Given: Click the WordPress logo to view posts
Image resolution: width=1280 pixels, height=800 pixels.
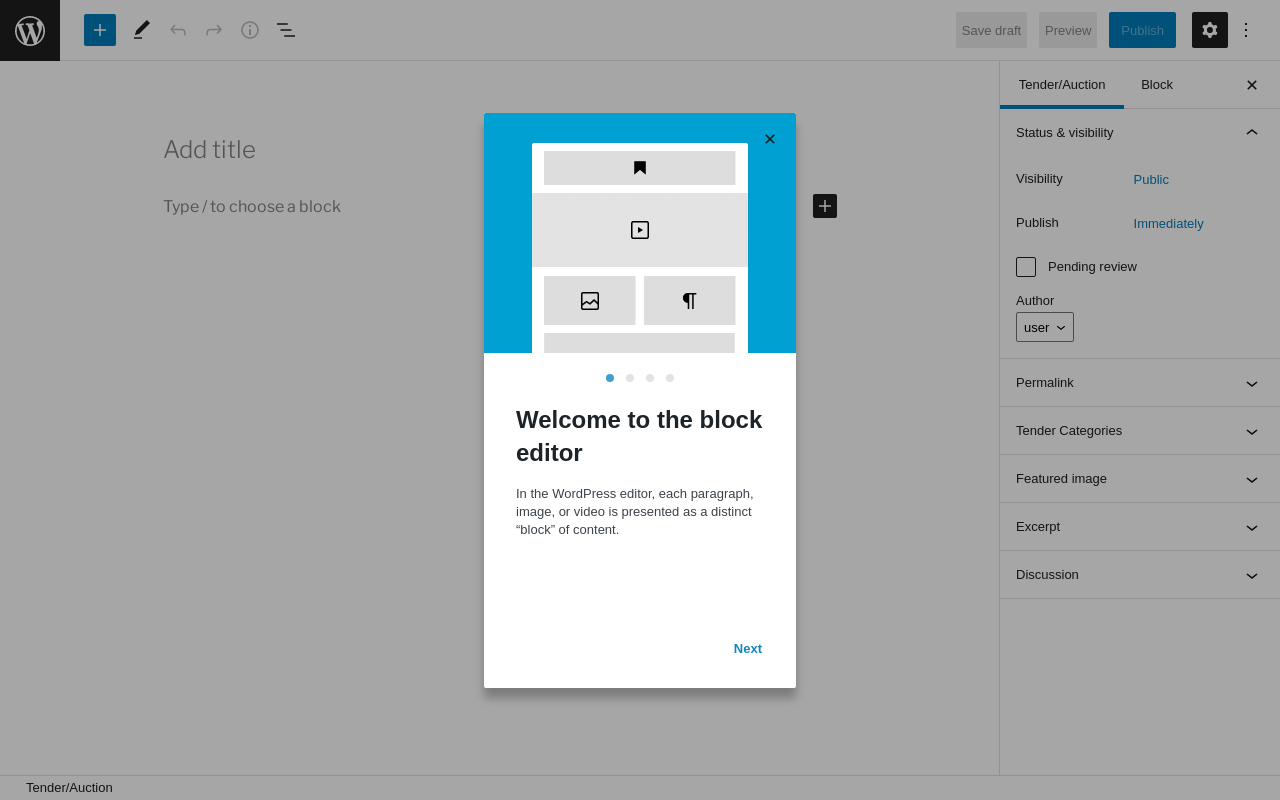Looking at the screenshot, I should 30,30.
